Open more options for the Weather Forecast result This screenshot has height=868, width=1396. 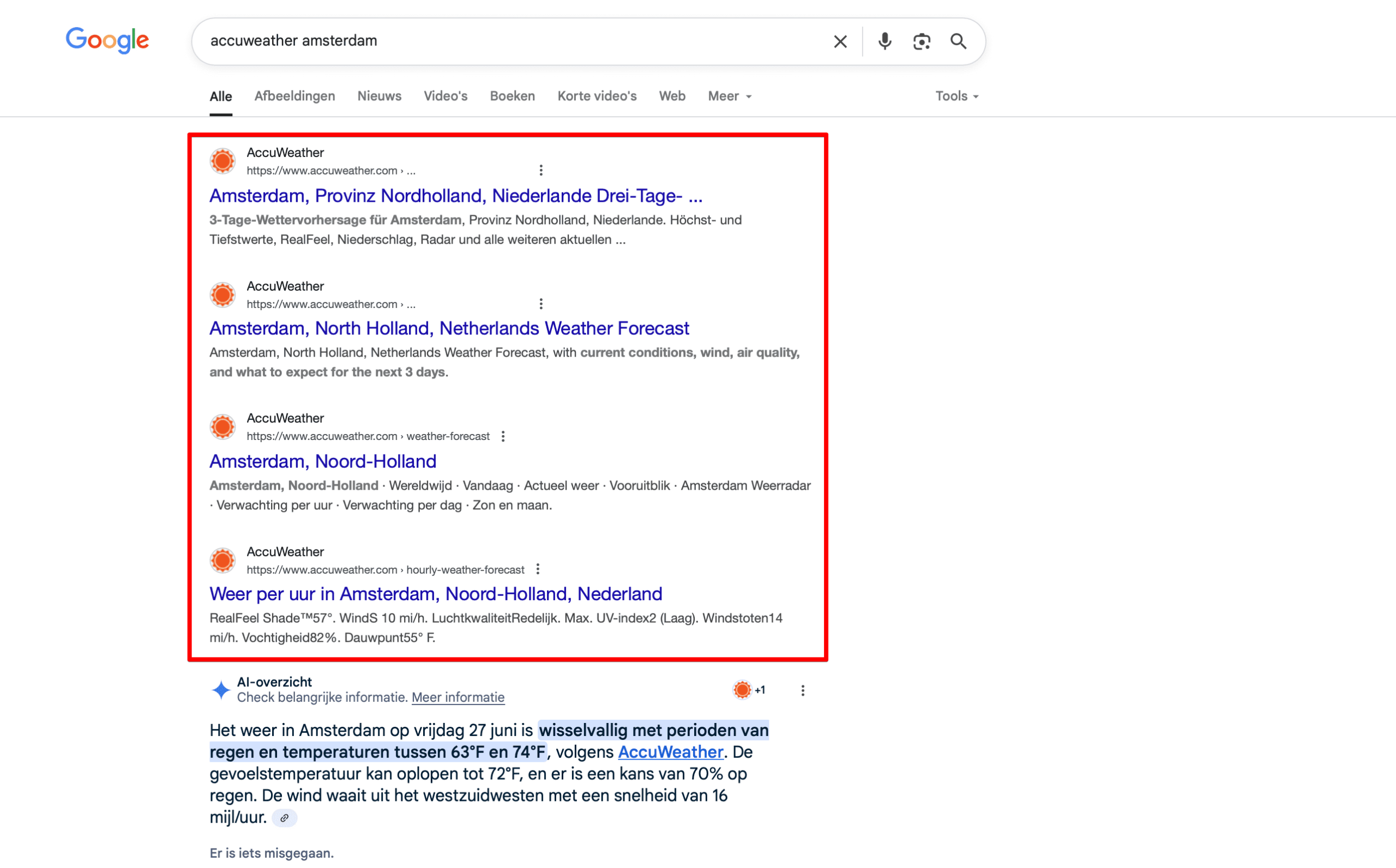pos(541,304)
